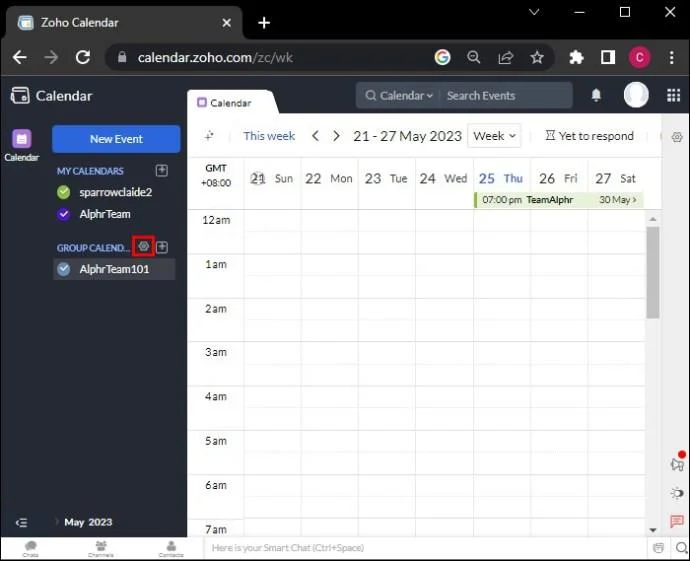Click This week link
The width and height of the screenshot is (690, 561).
tap(269, 136)
